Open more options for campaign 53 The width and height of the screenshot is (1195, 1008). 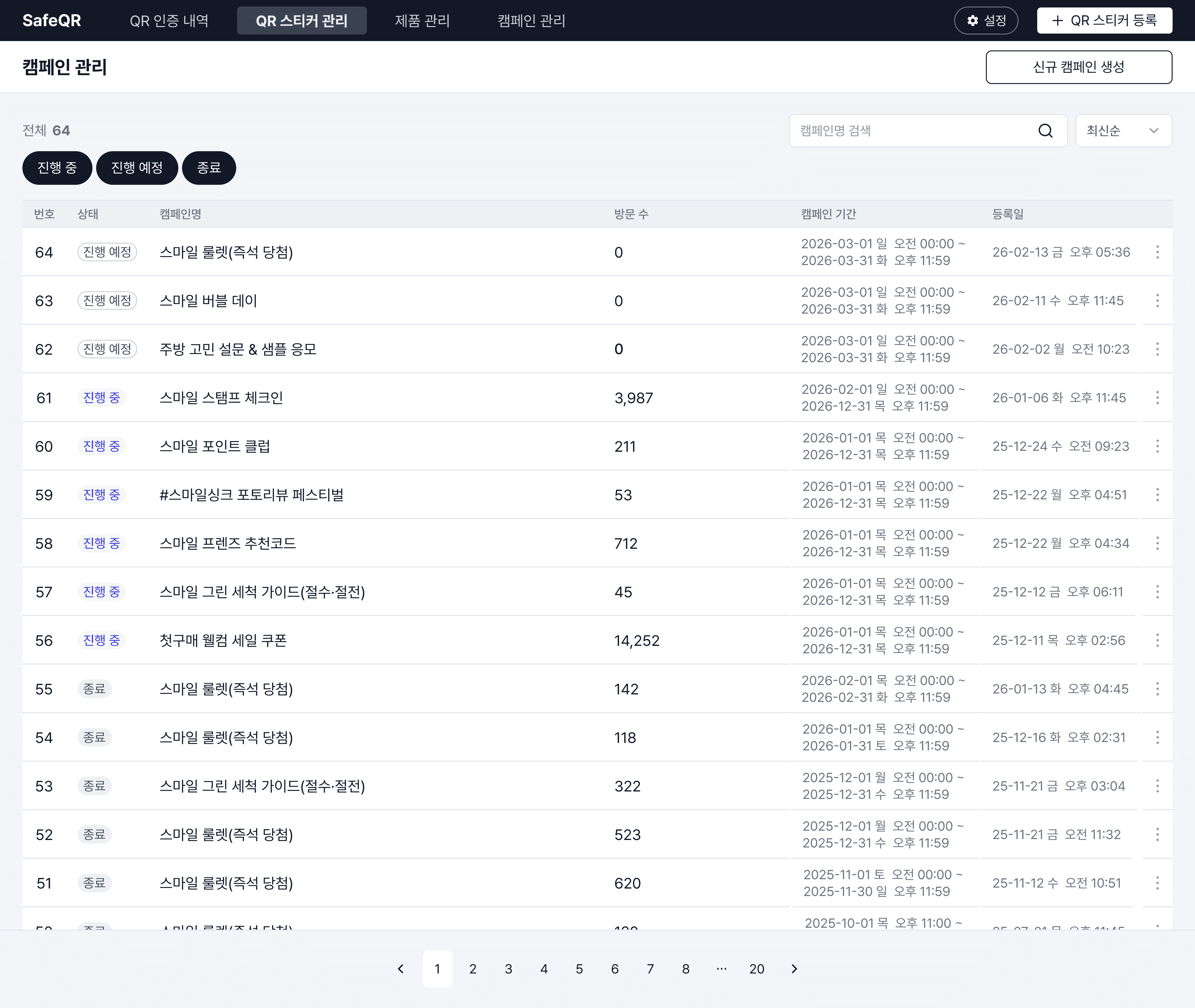[1157, 786]
